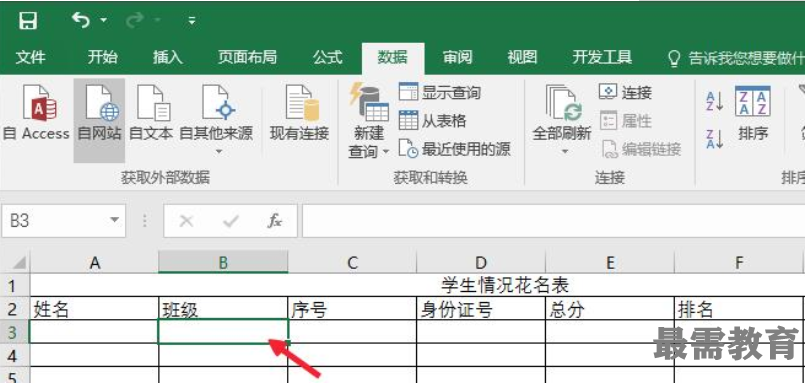
Task: Switch to the 插入 ribbon tab
Action: pos(167,58)
